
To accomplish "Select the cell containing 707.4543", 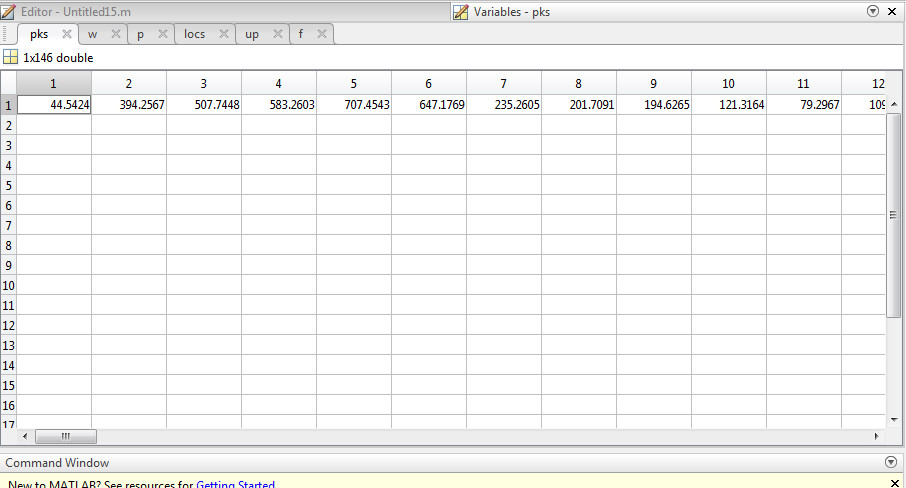I will pos(354,105).
